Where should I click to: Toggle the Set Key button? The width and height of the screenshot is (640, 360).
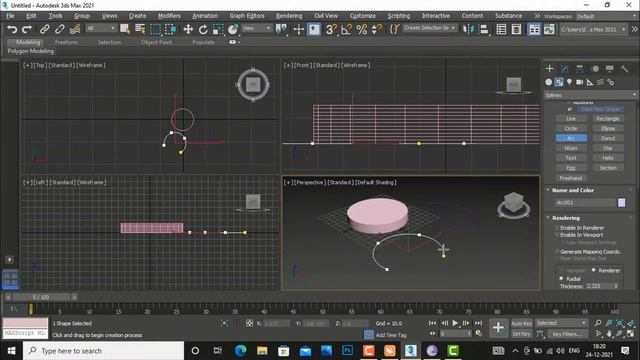tap(521, 333)
